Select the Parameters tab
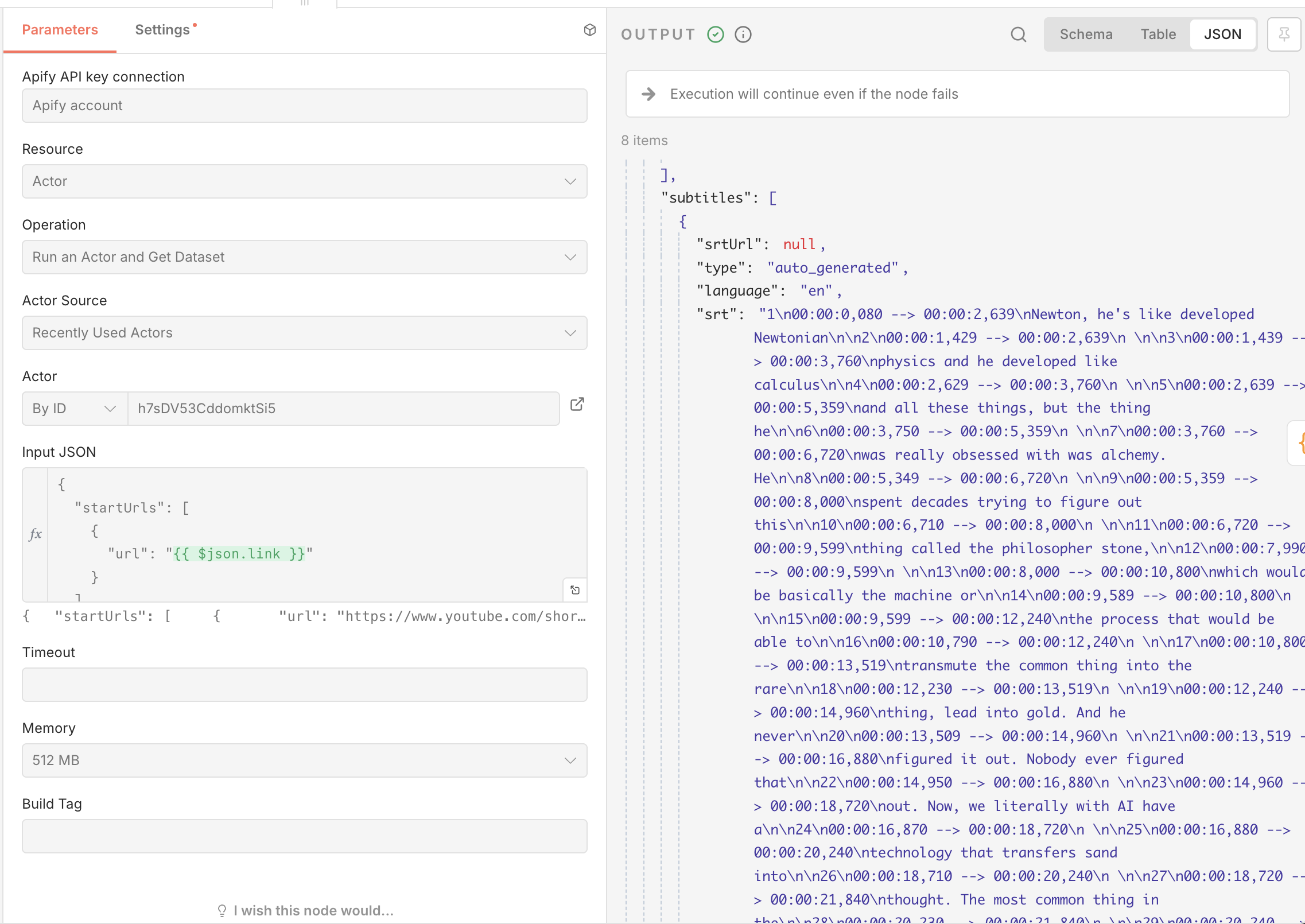Image resolution: width=1305 pixels, height=924 pixels. click(x=60, y=30)
